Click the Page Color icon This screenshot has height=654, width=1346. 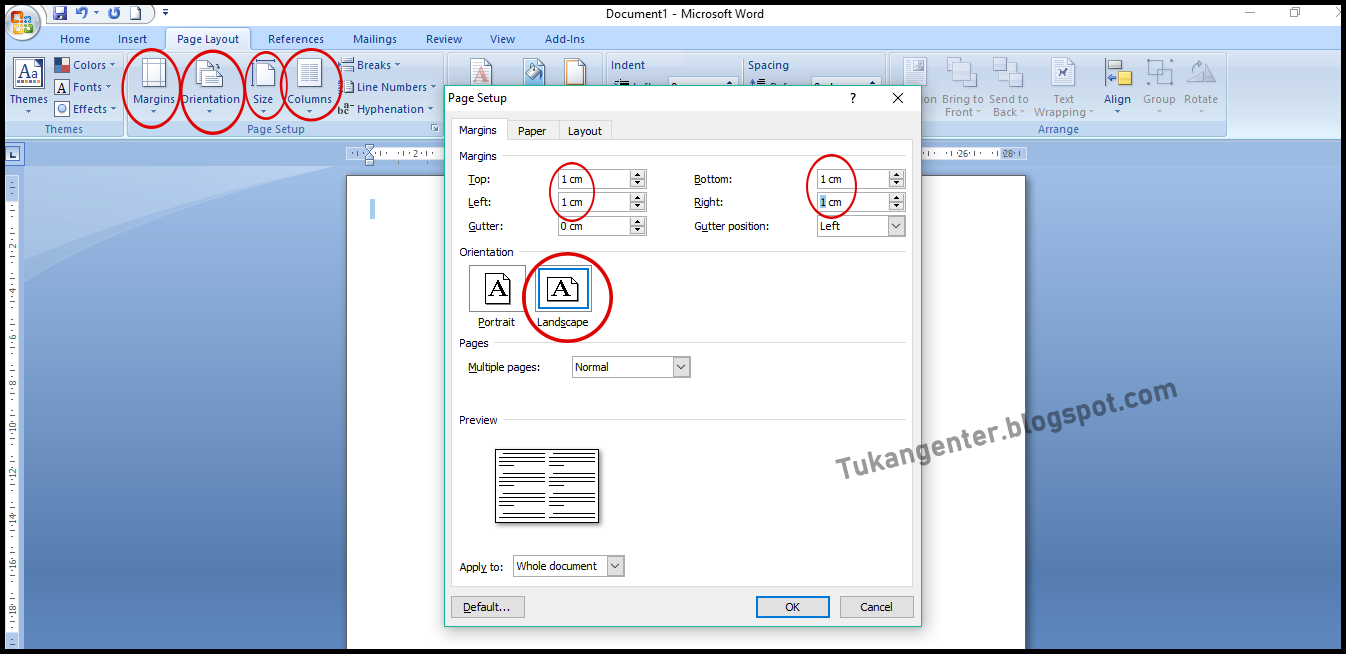click(533, 72)
